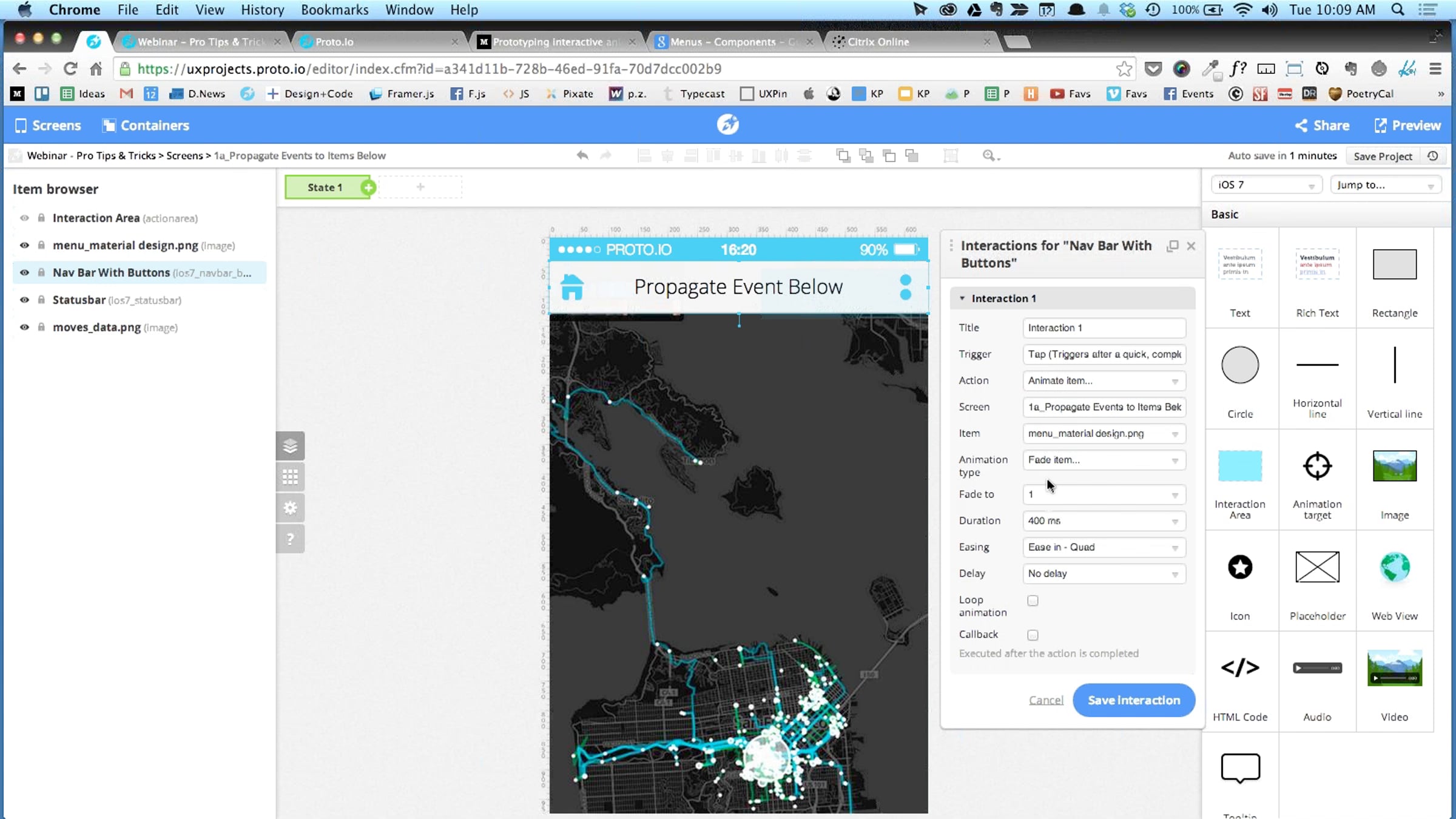
Task: Click the undo arrow in toolbar
Action: [582, 155]
